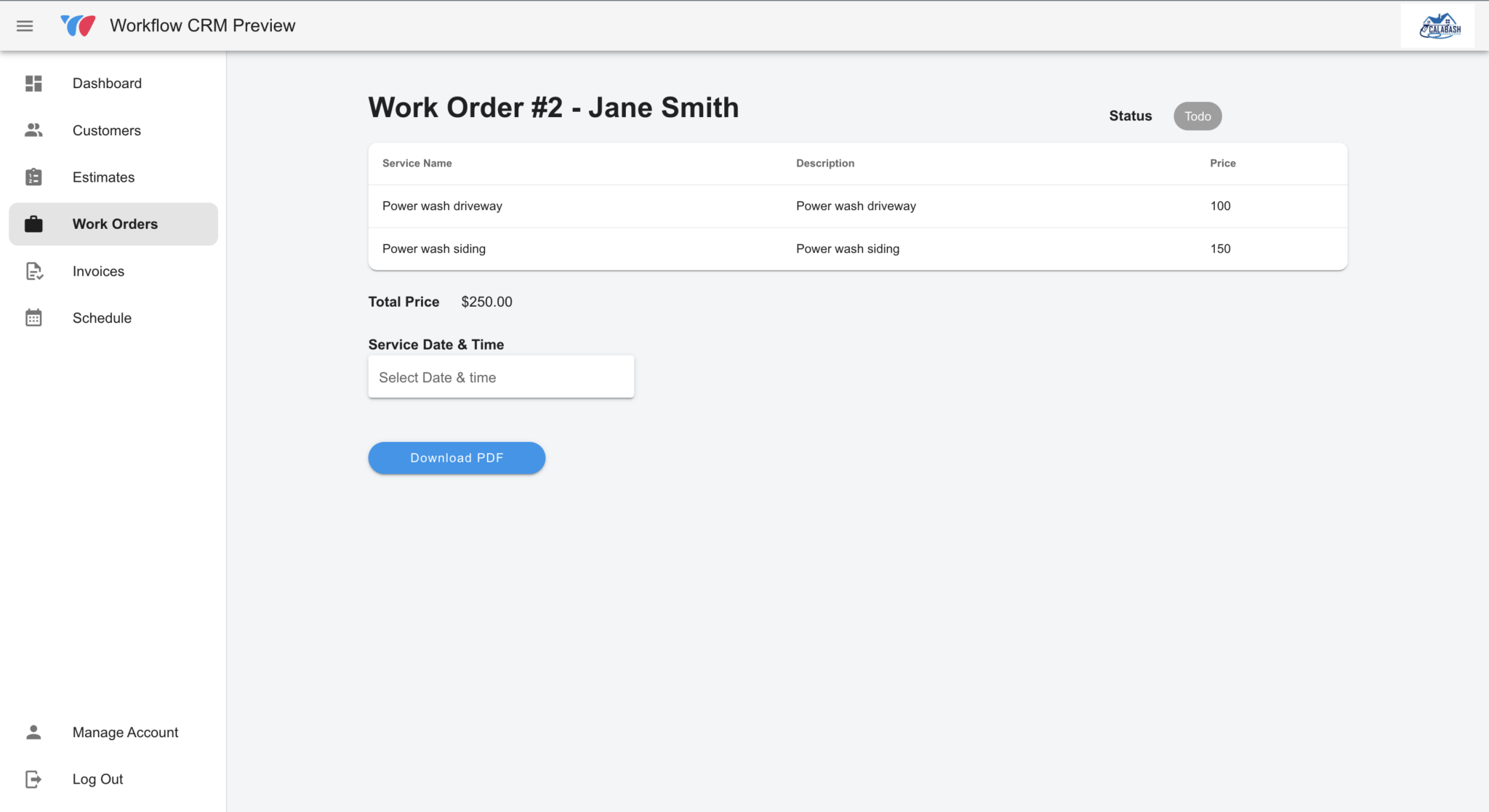This screenshot has height=812, width=1489.
Task: Navigate to the Invoices sidebar entry
Action: [97, 271]
